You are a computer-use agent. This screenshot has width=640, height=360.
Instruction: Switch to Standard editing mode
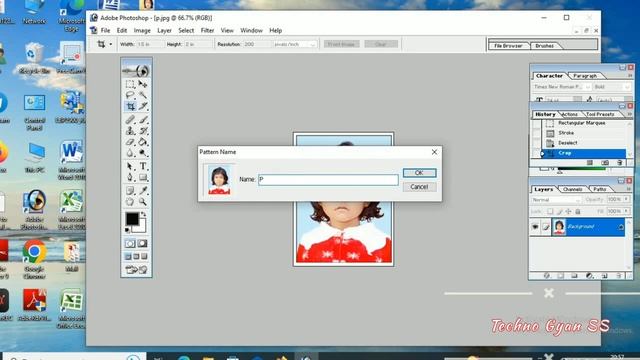click(130, 243)
